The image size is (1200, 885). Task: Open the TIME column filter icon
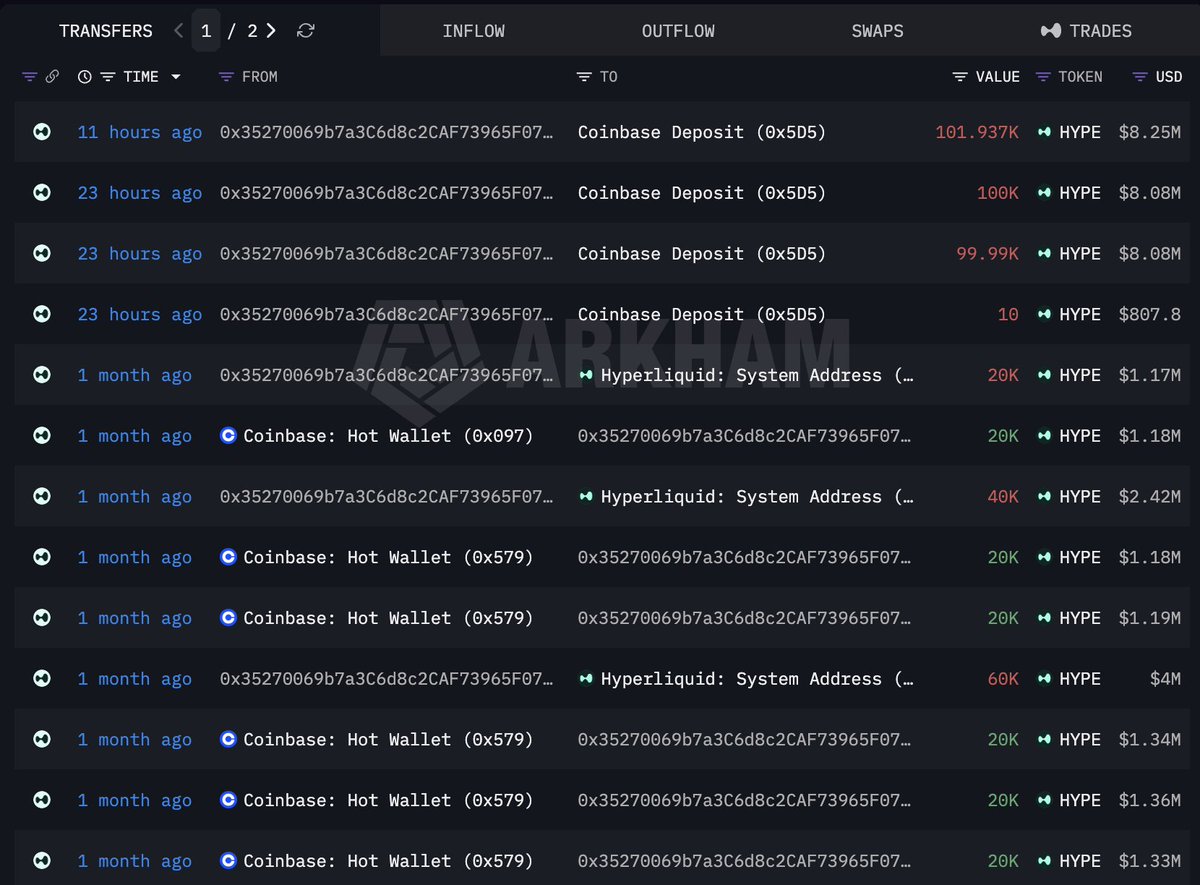pos(108,77)
